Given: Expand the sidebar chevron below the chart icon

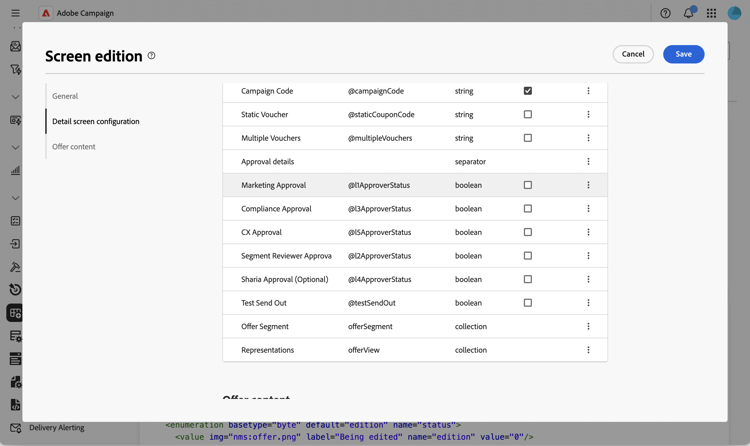Looking at the screenshot, I should tap(15, 198).
